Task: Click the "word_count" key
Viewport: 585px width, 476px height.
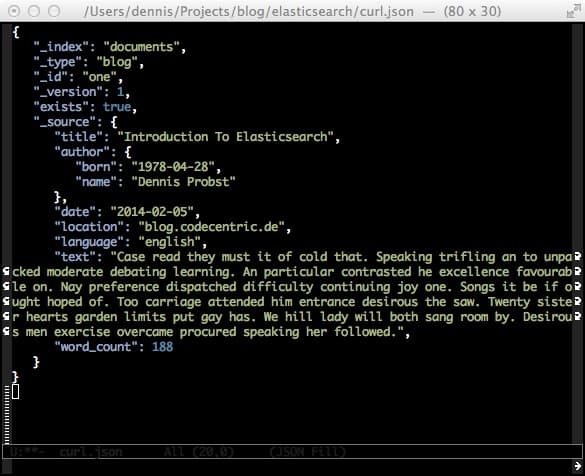Action: (x=96, y=347)
